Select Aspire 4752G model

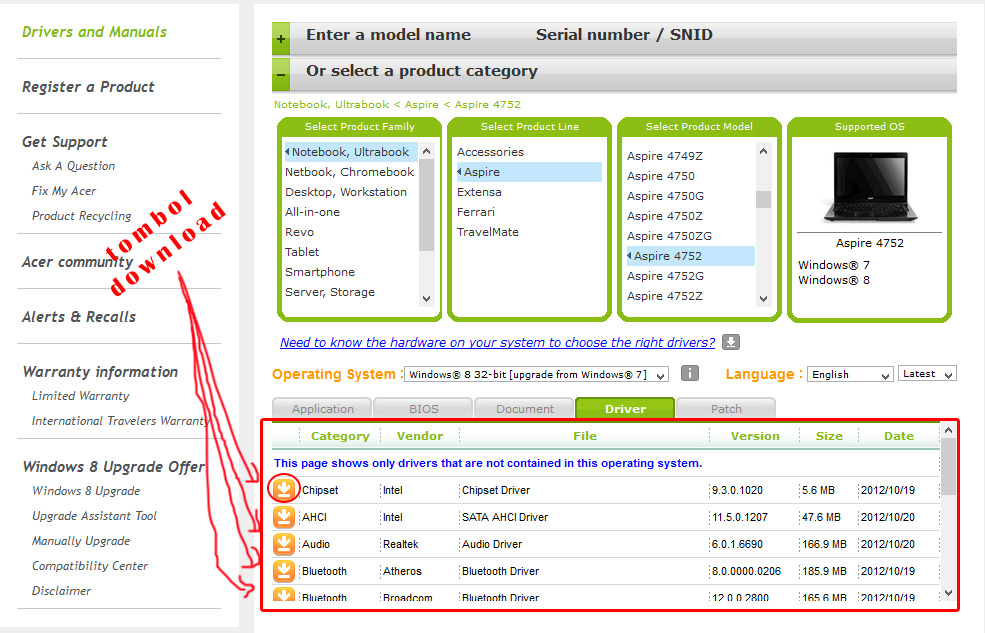coord(665,276)
